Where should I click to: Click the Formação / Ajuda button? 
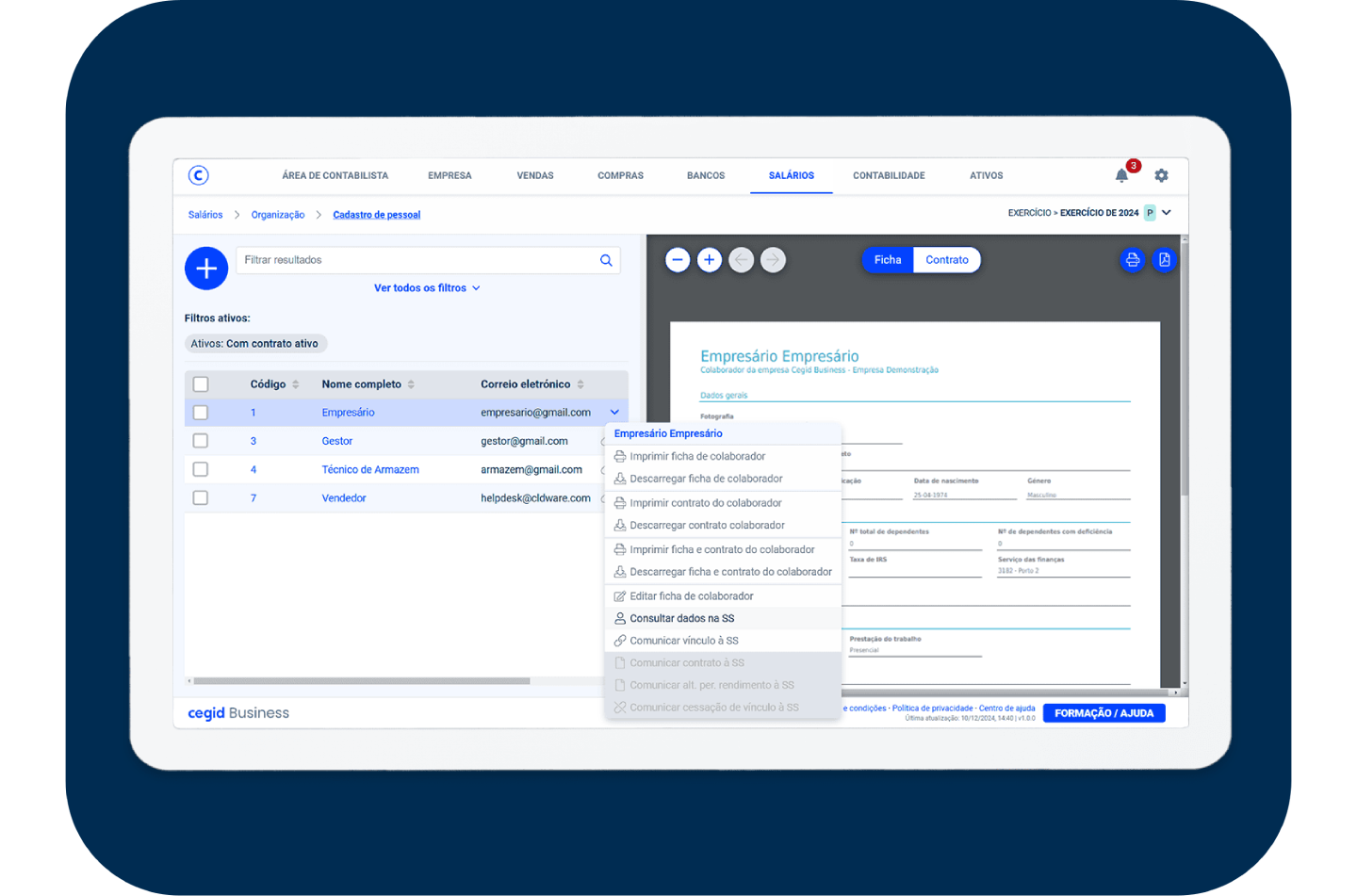(1104, 713)
